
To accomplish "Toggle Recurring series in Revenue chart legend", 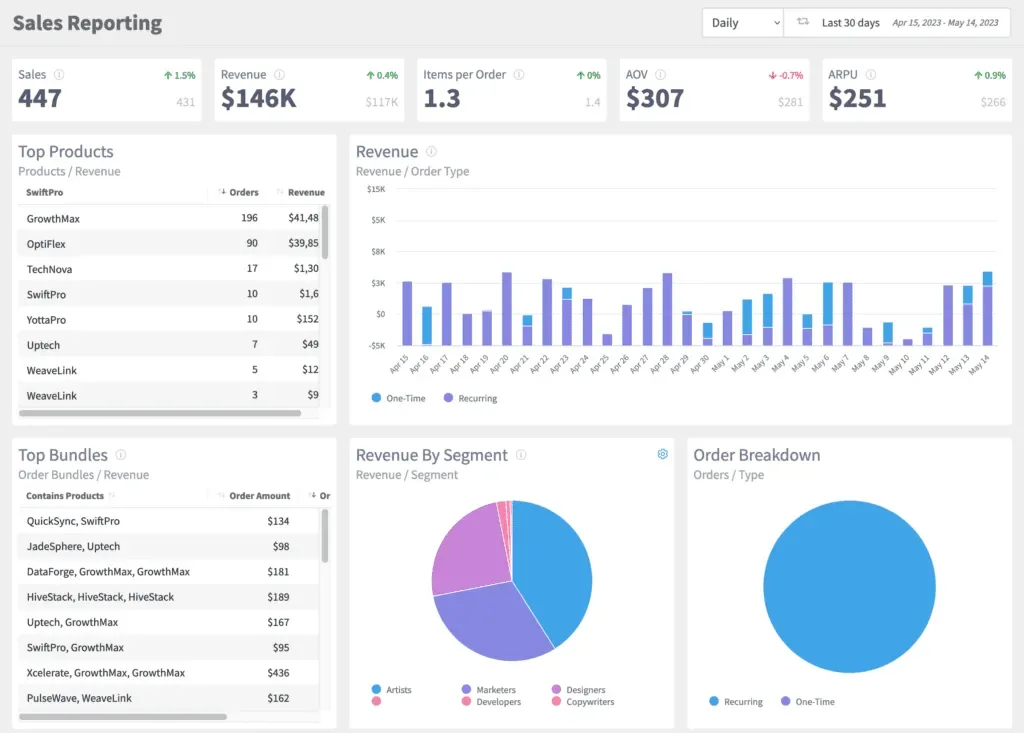I will [x=470, y=398].
